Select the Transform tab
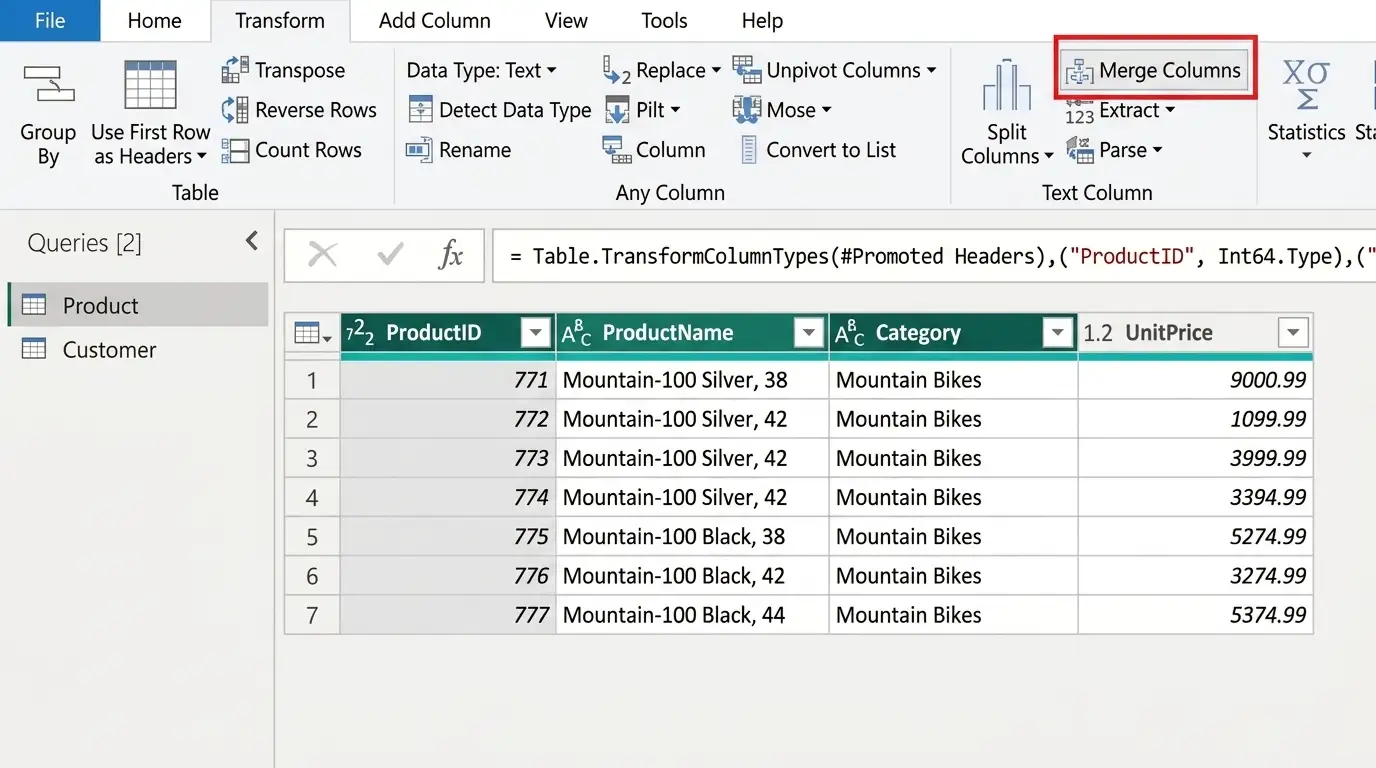 280,21
